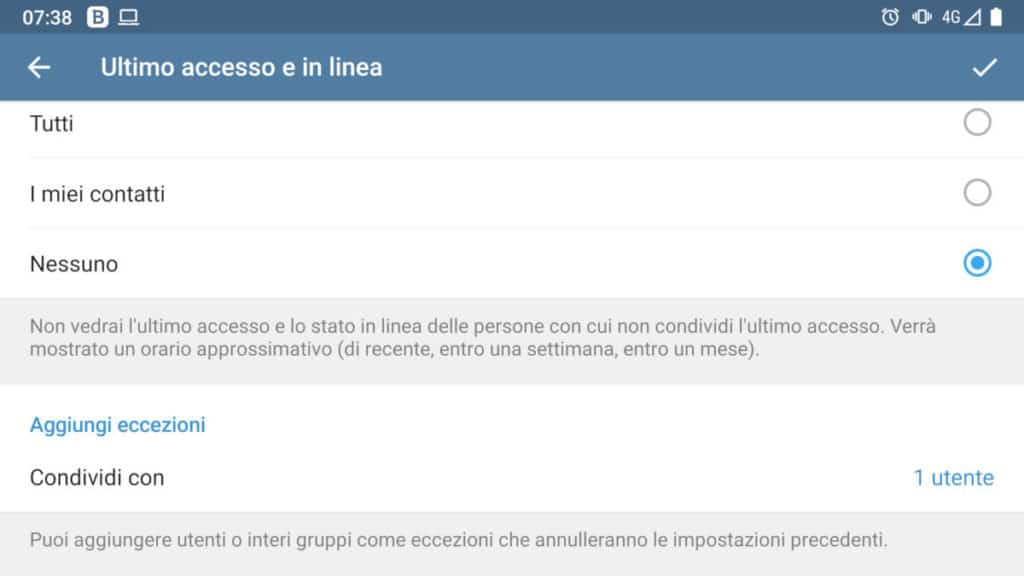Tap the battery status icon
Viewport: 1024px width, 576px height.
coord(996,17)
